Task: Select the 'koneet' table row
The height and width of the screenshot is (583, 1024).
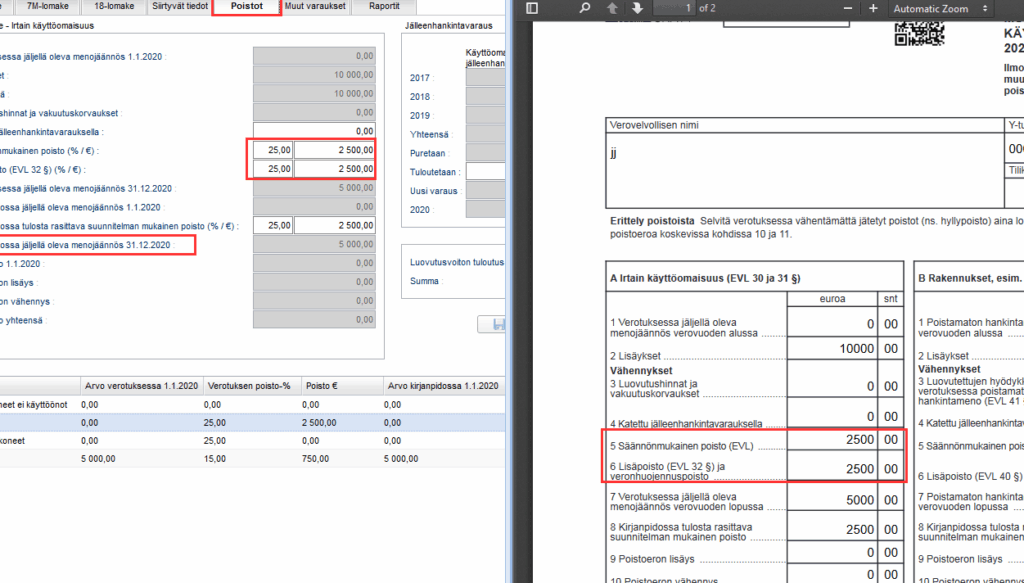Action: click(x=252, y=441)
